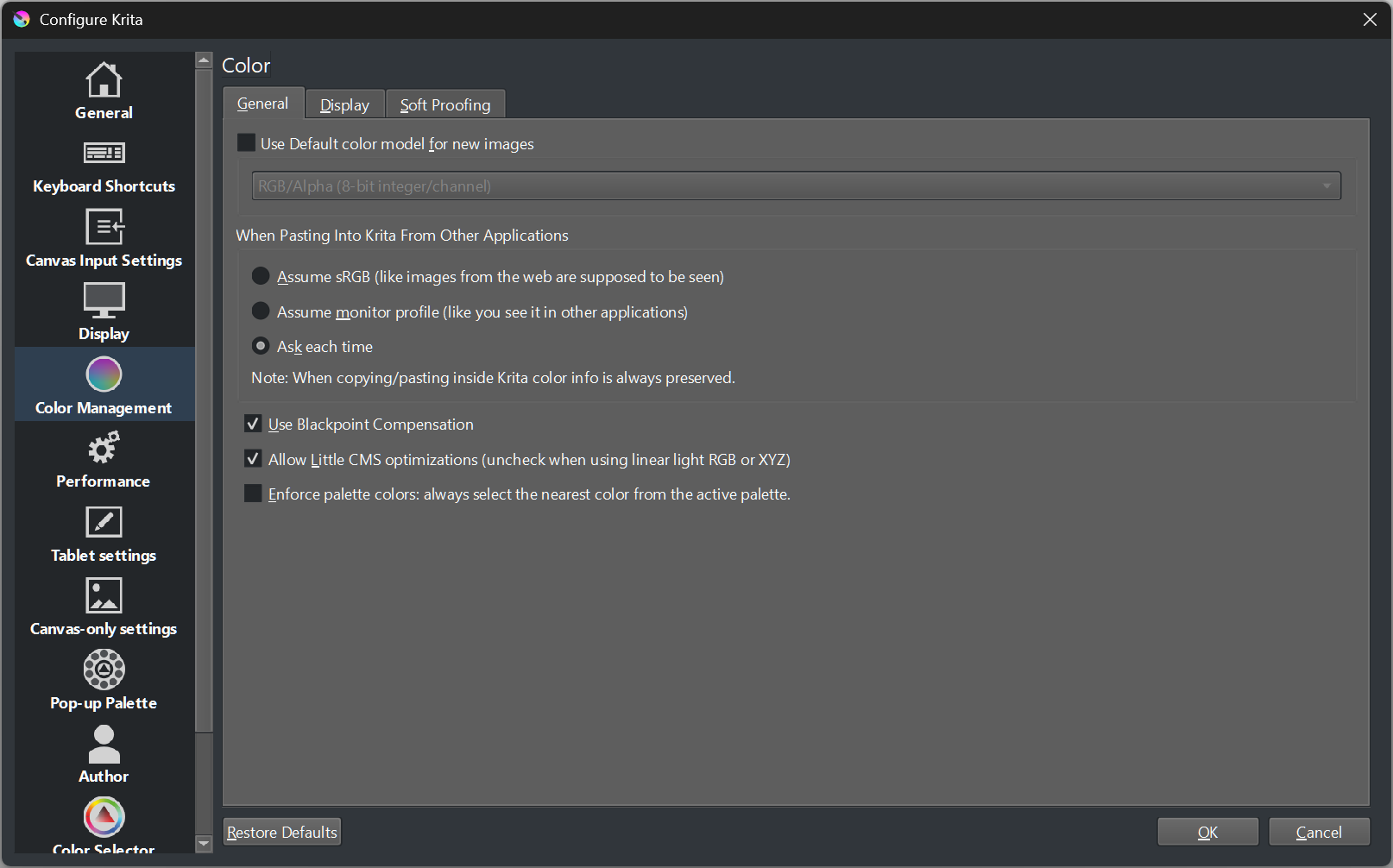The height and width of the screenshot is (868, 1393).
Task: Open Performance gears icon
Action: (x=104, y=449)
